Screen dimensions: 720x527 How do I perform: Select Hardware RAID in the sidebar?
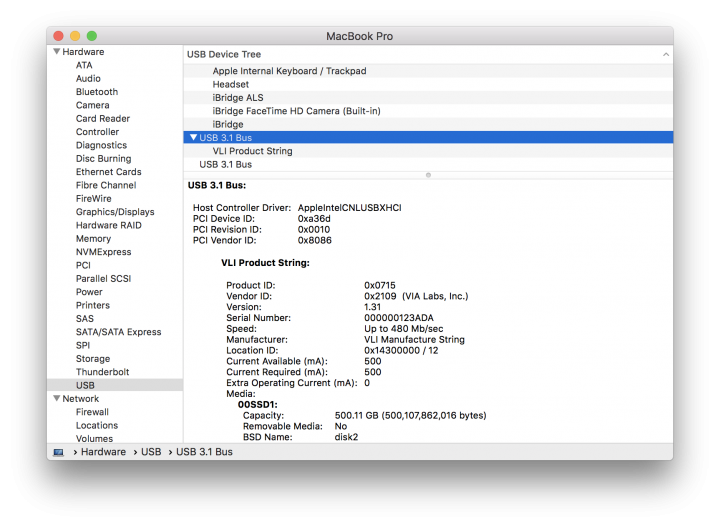(x=108, y=225)
